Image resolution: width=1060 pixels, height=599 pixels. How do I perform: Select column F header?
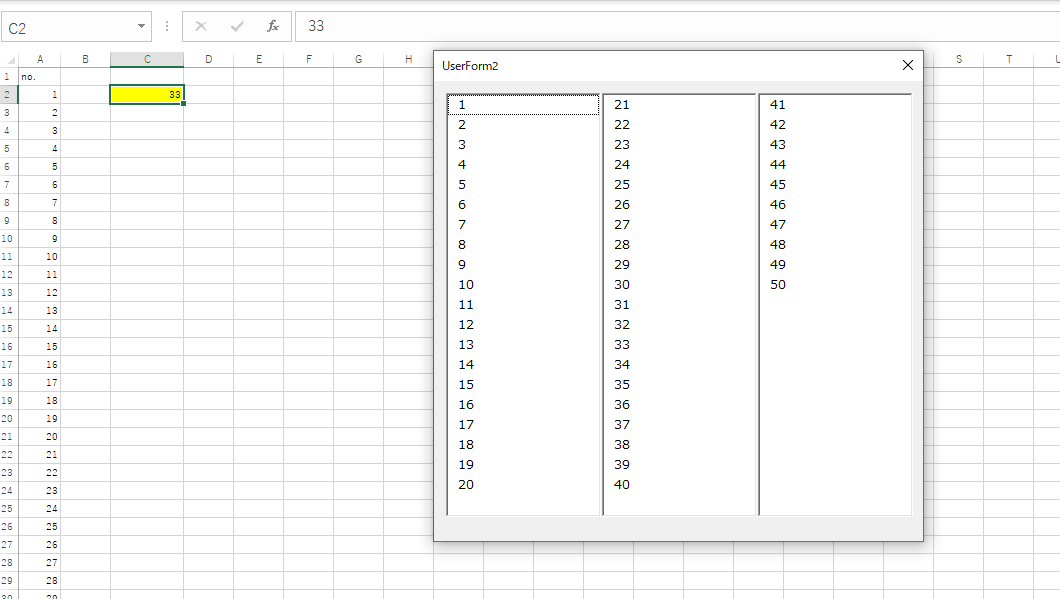[x=308, y=59]
